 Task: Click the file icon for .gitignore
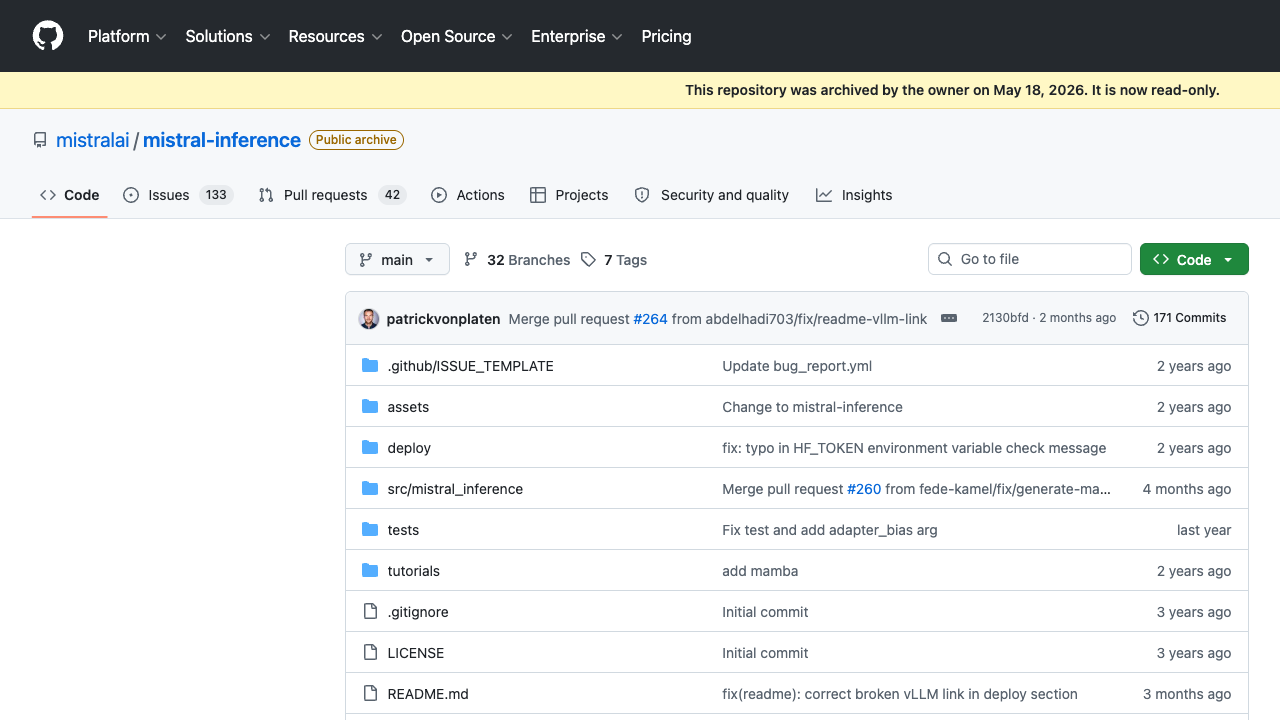(370, 612)
